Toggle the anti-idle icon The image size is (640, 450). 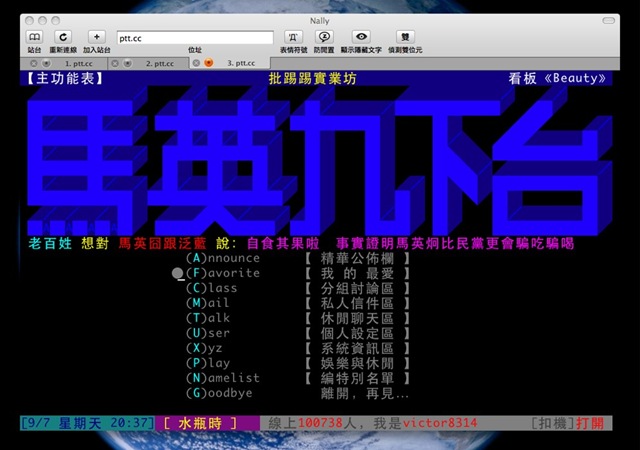pyautogui.click(x=324, y=37)
